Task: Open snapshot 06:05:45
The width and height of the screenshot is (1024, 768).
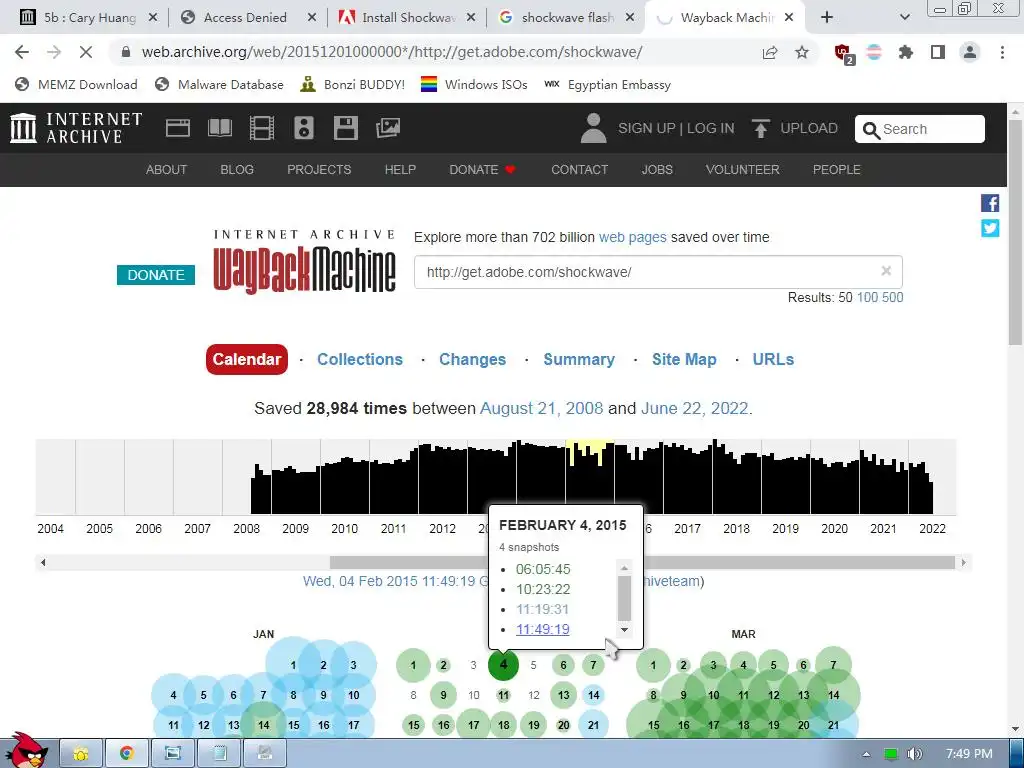Action: pyautogui.click(x=543, y=569)
